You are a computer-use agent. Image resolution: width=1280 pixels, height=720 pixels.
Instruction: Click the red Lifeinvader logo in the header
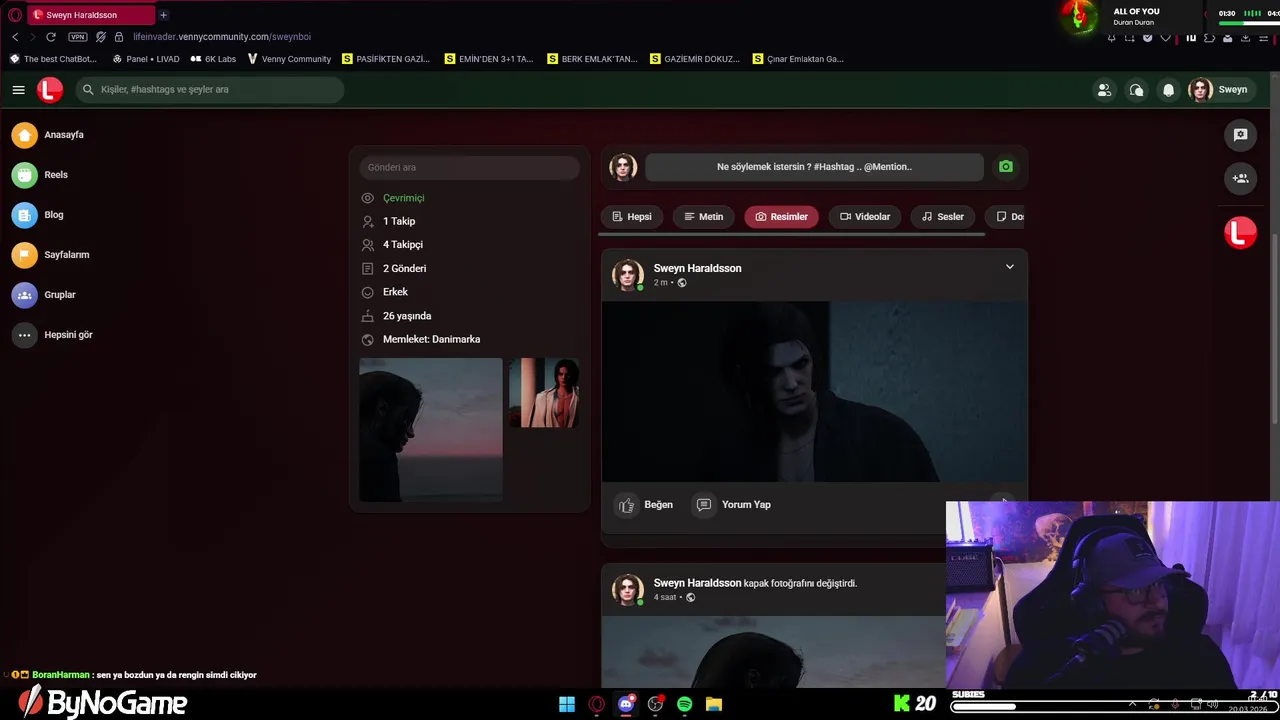pyautogui.click(x=50, y=90)
